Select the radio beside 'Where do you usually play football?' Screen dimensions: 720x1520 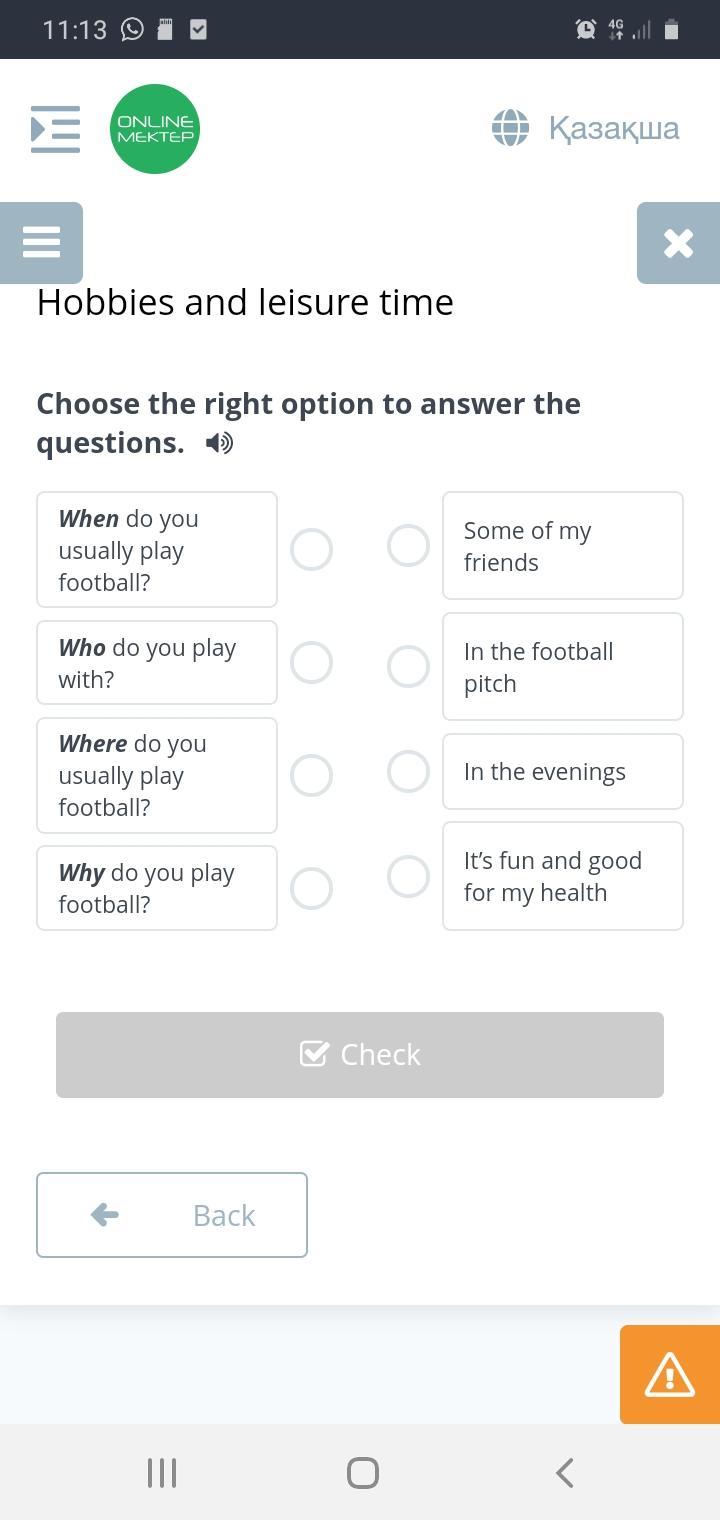[311, 776]
